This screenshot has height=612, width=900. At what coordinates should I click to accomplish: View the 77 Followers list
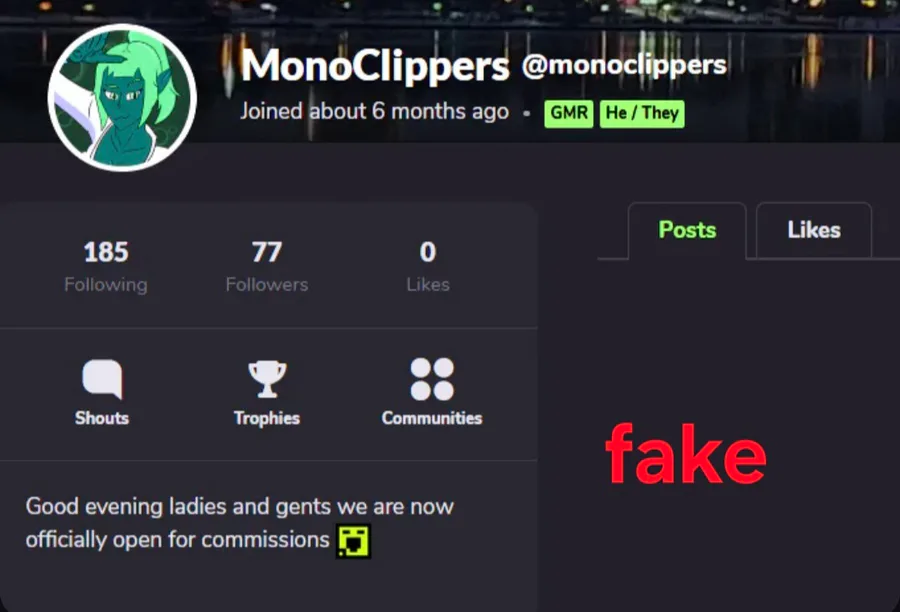point(267,267)
